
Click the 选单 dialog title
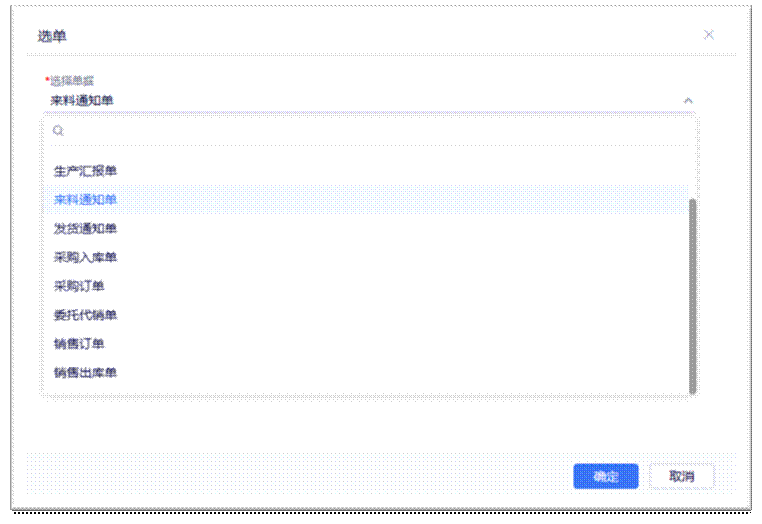tap(52, 36)
